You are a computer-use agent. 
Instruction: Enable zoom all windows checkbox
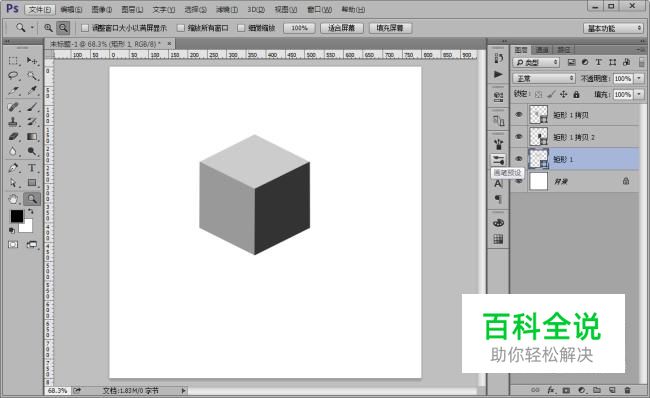(x=181, y=28)
